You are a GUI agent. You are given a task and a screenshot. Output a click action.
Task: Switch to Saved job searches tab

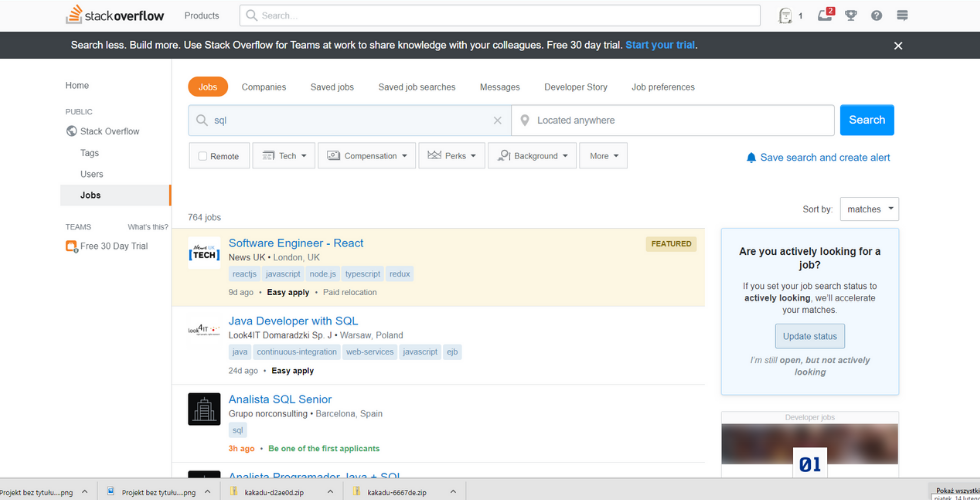[x=417, y=87]
